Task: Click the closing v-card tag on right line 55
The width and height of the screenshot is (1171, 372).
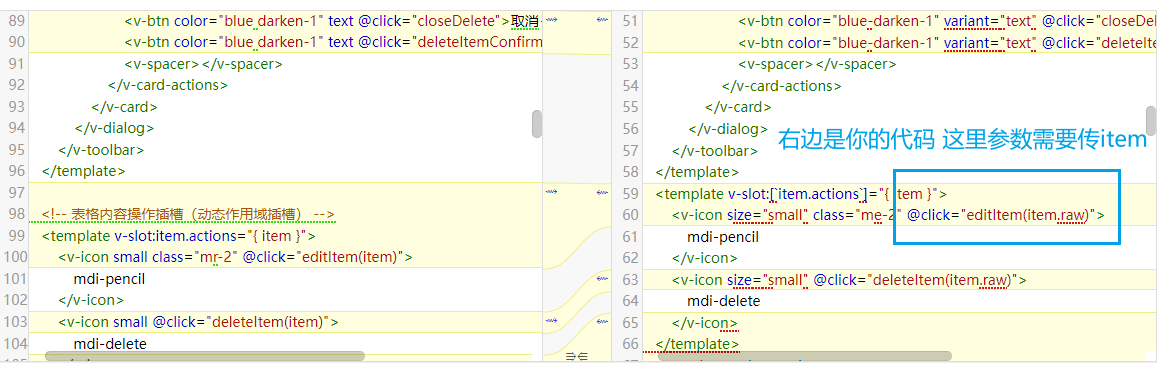Action: pyautogui.click(x=739, y=107)
